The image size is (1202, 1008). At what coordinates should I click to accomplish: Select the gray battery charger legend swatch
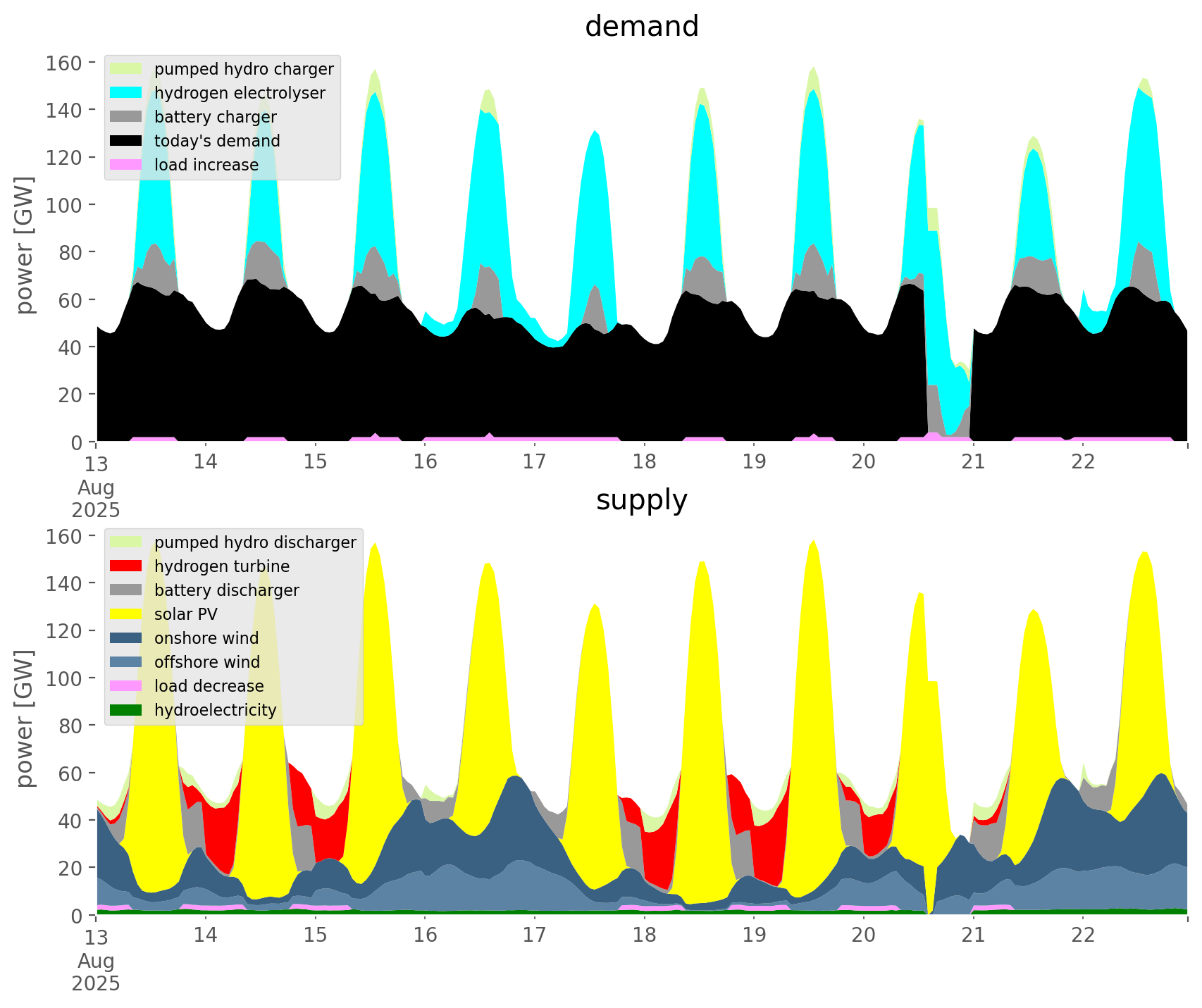(127, 117)
